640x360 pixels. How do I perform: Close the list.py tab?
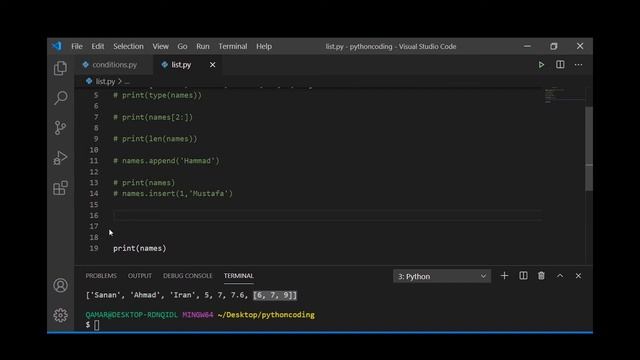(x=213, y=64)
